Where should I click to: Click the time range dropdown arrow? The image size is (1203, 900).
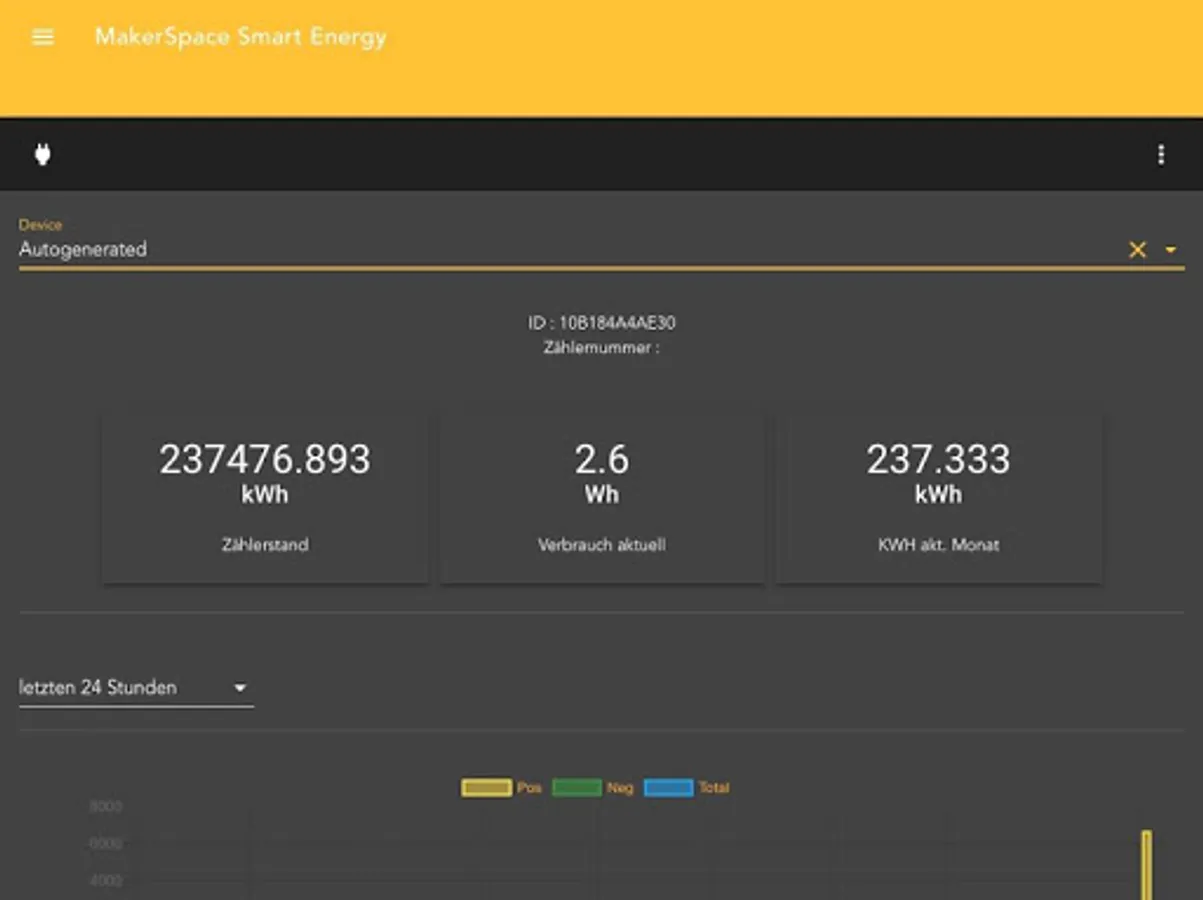(x=240, y=688)
